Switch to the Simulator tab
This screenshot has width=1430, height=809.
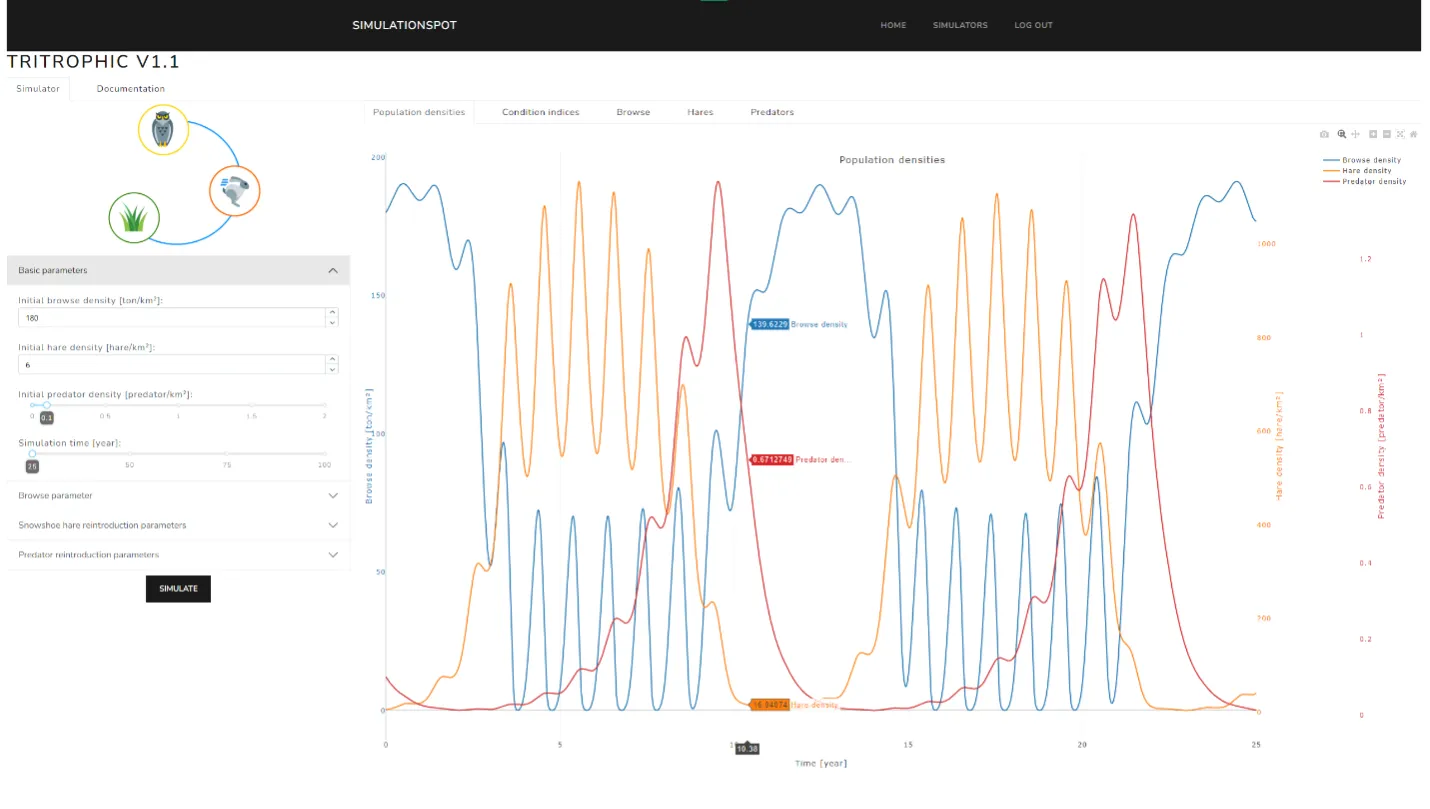point(38,88)
